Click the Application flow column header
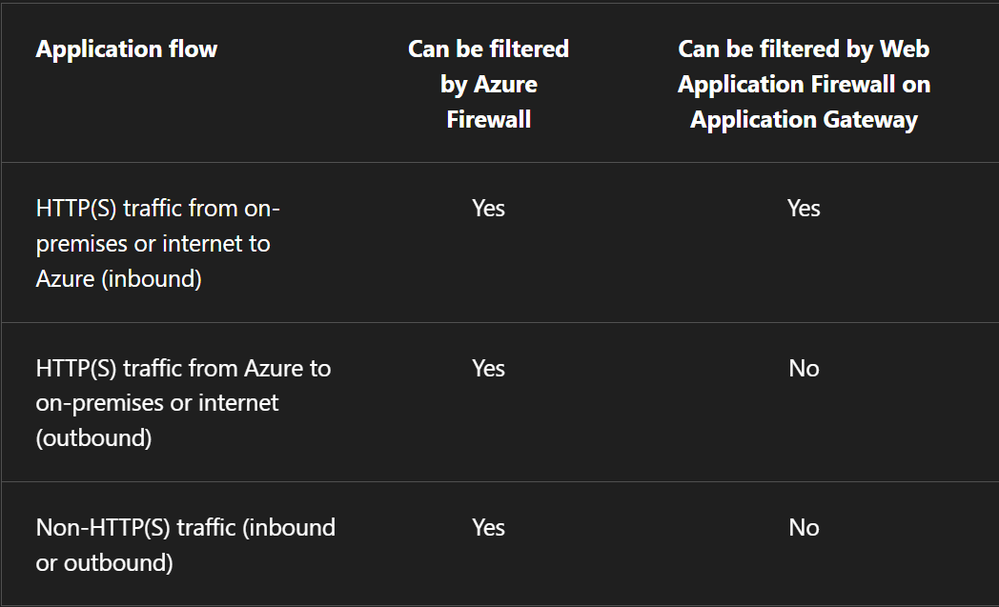This screenshot has width=999, height=607. [126, 49]
